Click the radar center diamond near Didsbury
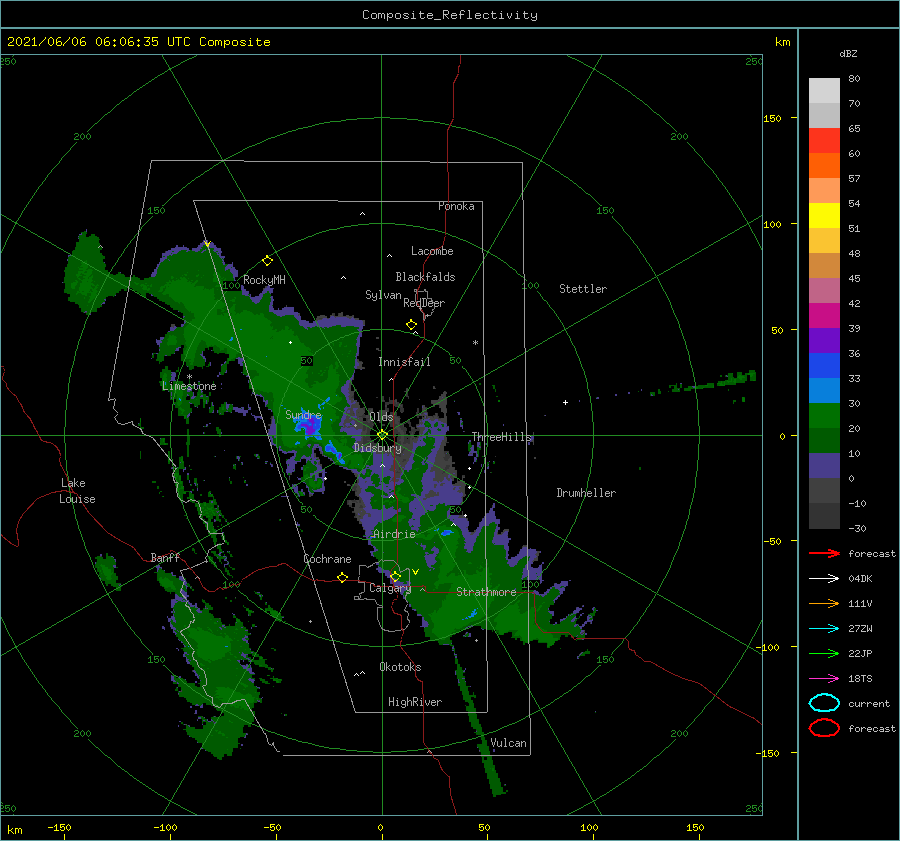Screen dimensions: 900x841 (x=382, y=435)
